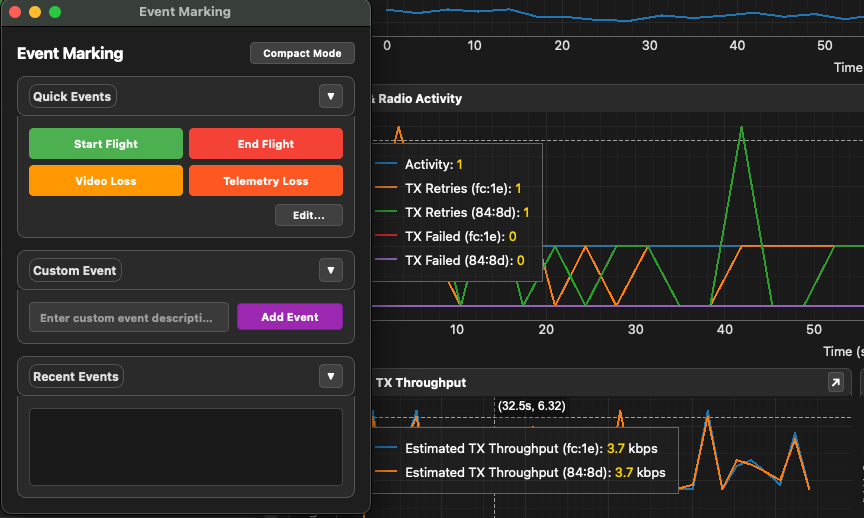Collapse the Custom Event section arrow
Image resolution: width=864 pixels, height=518 pixels.
click(x=330, y=270)
